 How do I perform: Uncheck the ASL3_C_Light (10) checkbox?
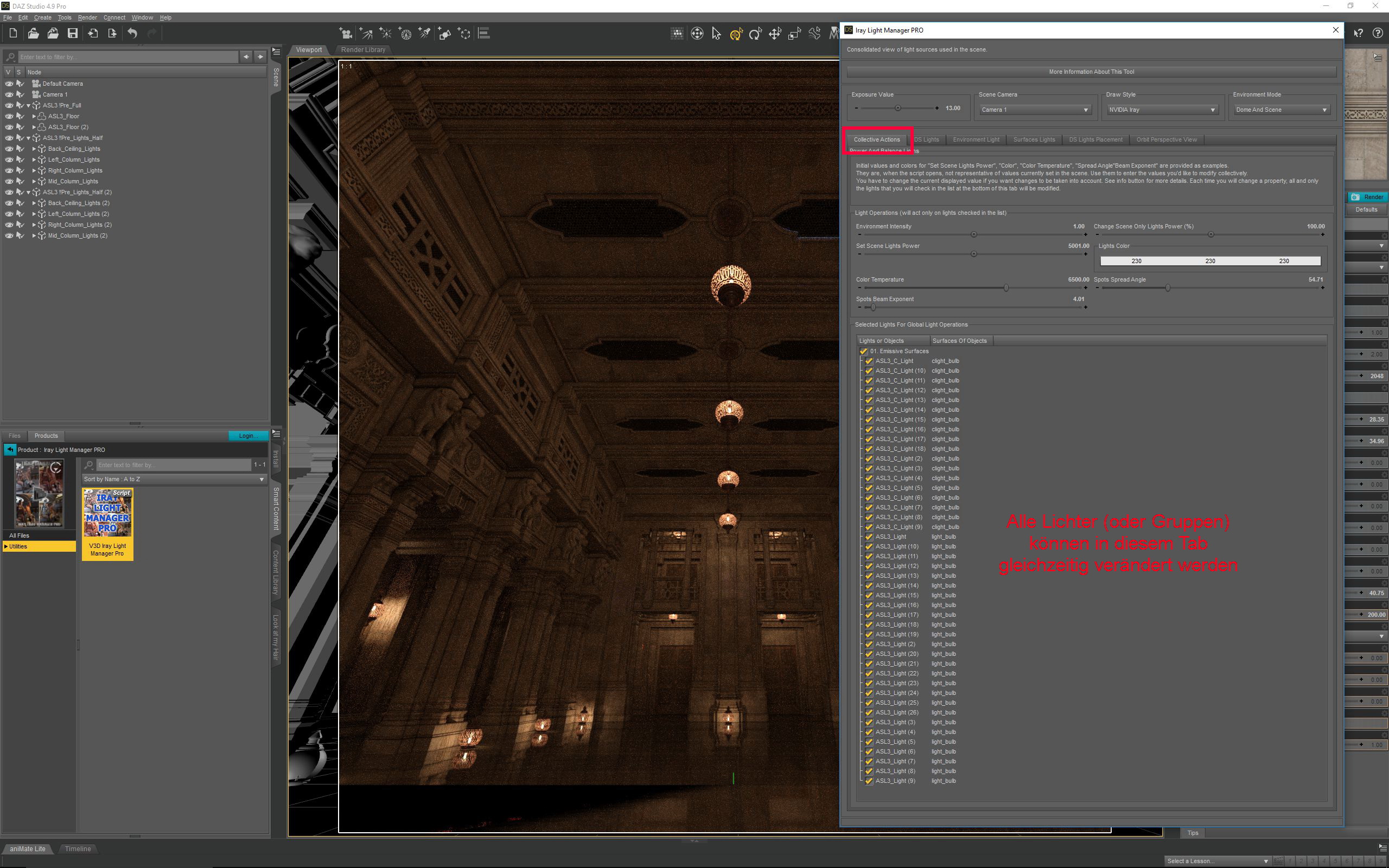point(869,371)
